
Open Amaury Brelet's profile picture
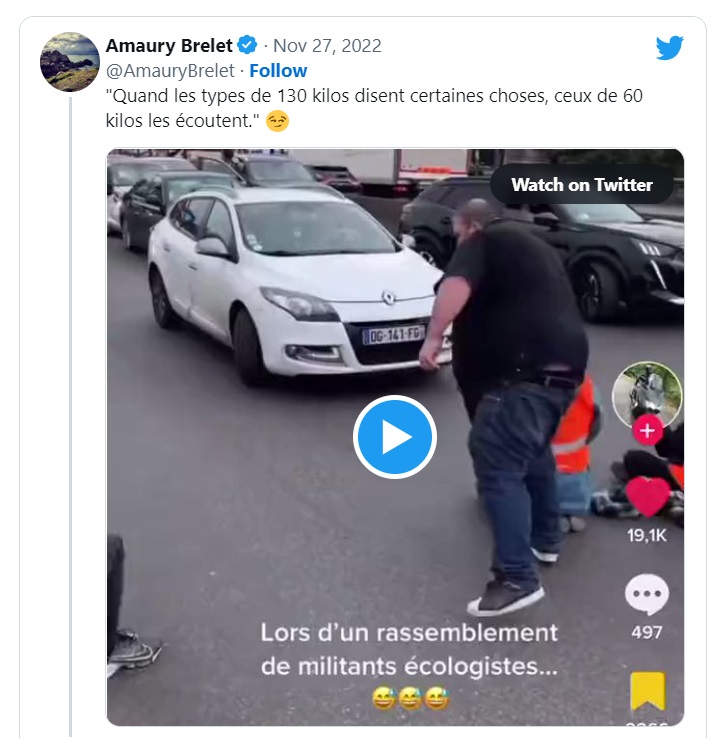70,62
